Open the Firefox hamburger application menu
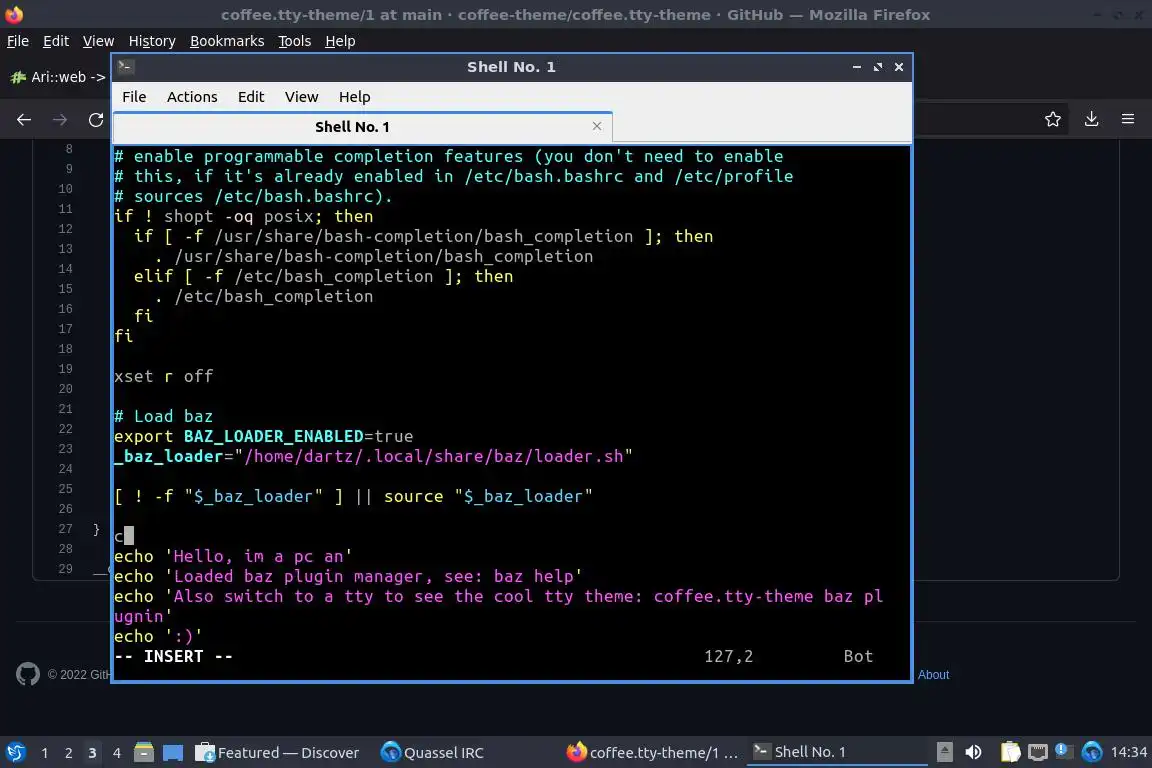 [1128, 119]
